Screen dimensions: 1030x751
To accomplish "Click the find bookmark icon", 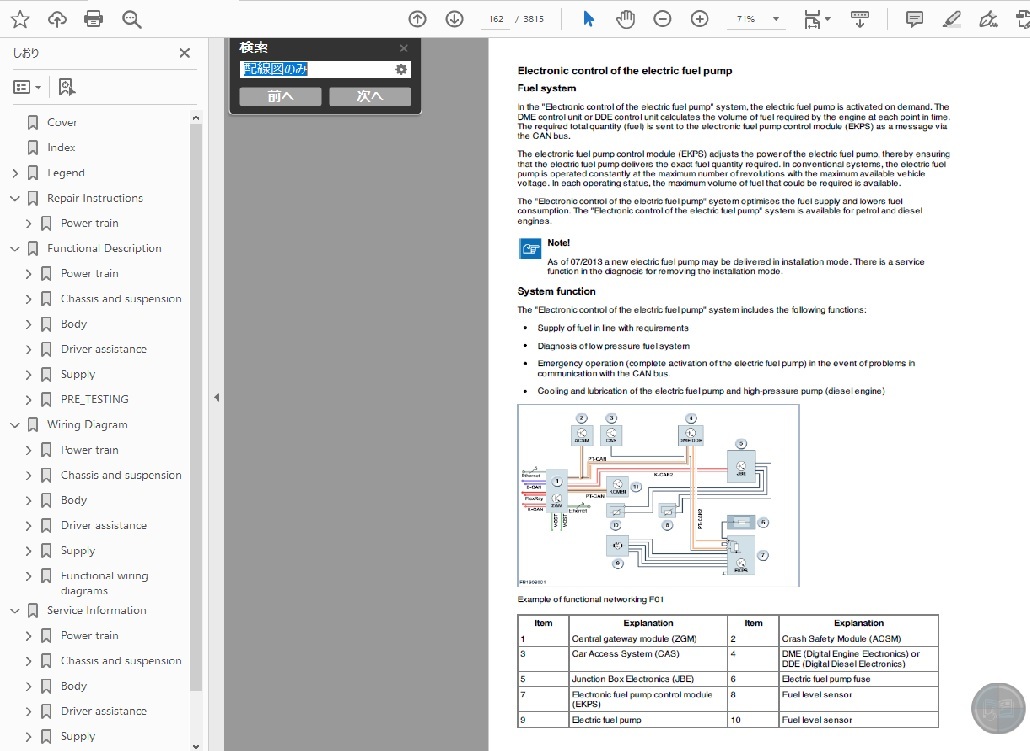I will (66, 87).
